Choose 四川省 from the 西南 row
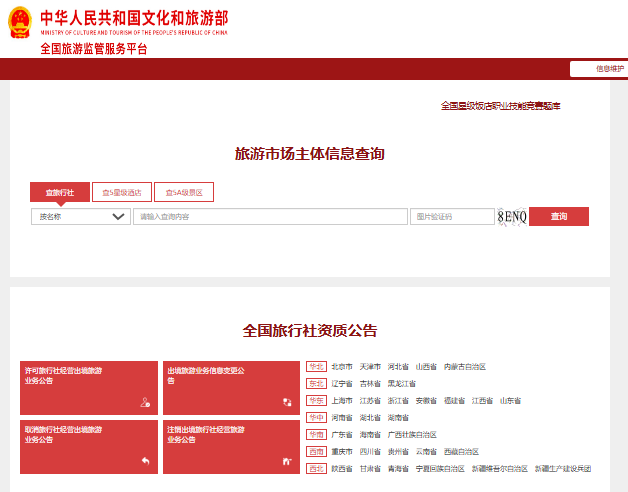Image resolution: width=628 pixels, height=492 pixels. (x=370, y=452)
